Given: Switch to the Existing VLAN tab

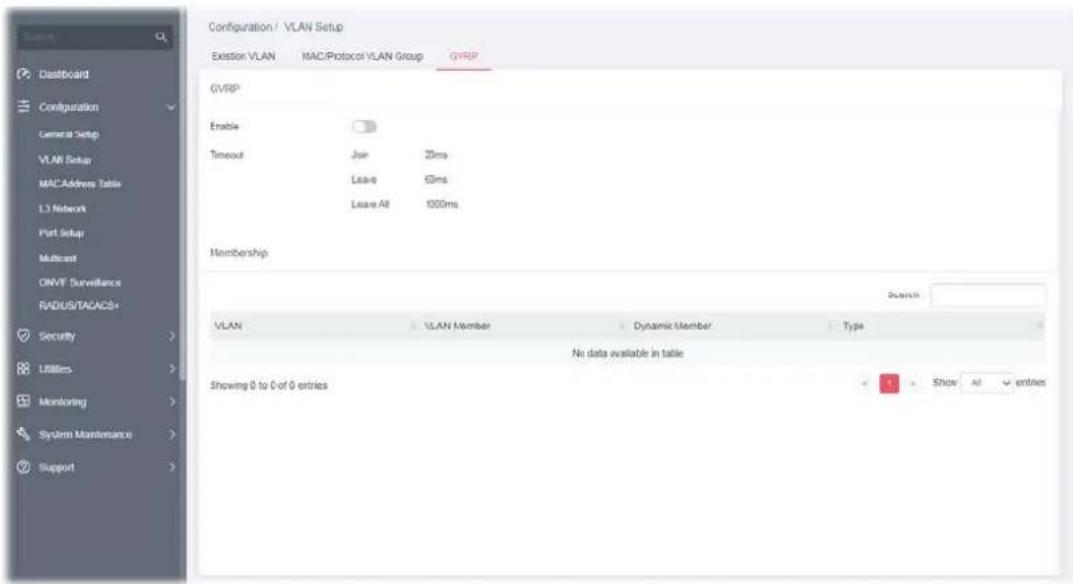Looking at the screenshot, I should pyautogui.click(x=244, y=56).
